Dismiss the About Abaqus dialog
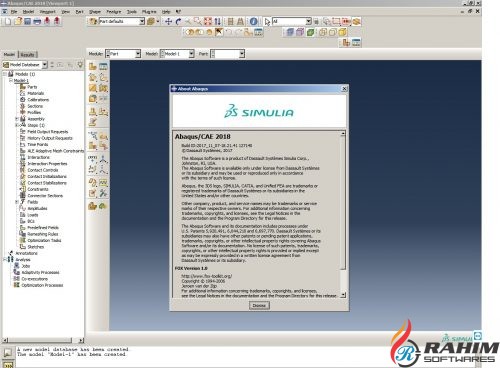 click(259, 306)
